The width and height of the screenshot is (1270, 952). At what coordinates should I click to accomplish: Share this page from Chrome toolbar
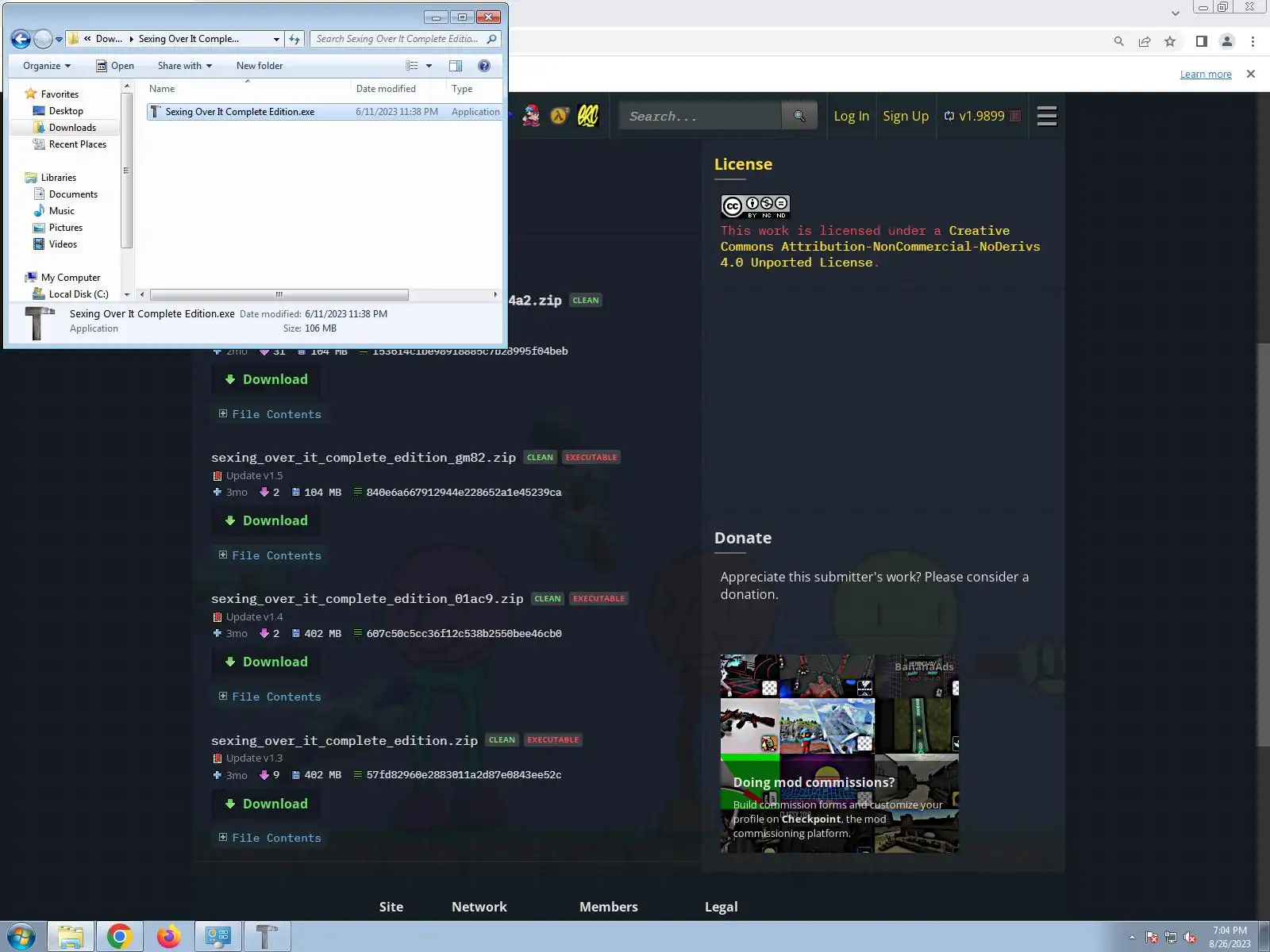[1145, 41]
